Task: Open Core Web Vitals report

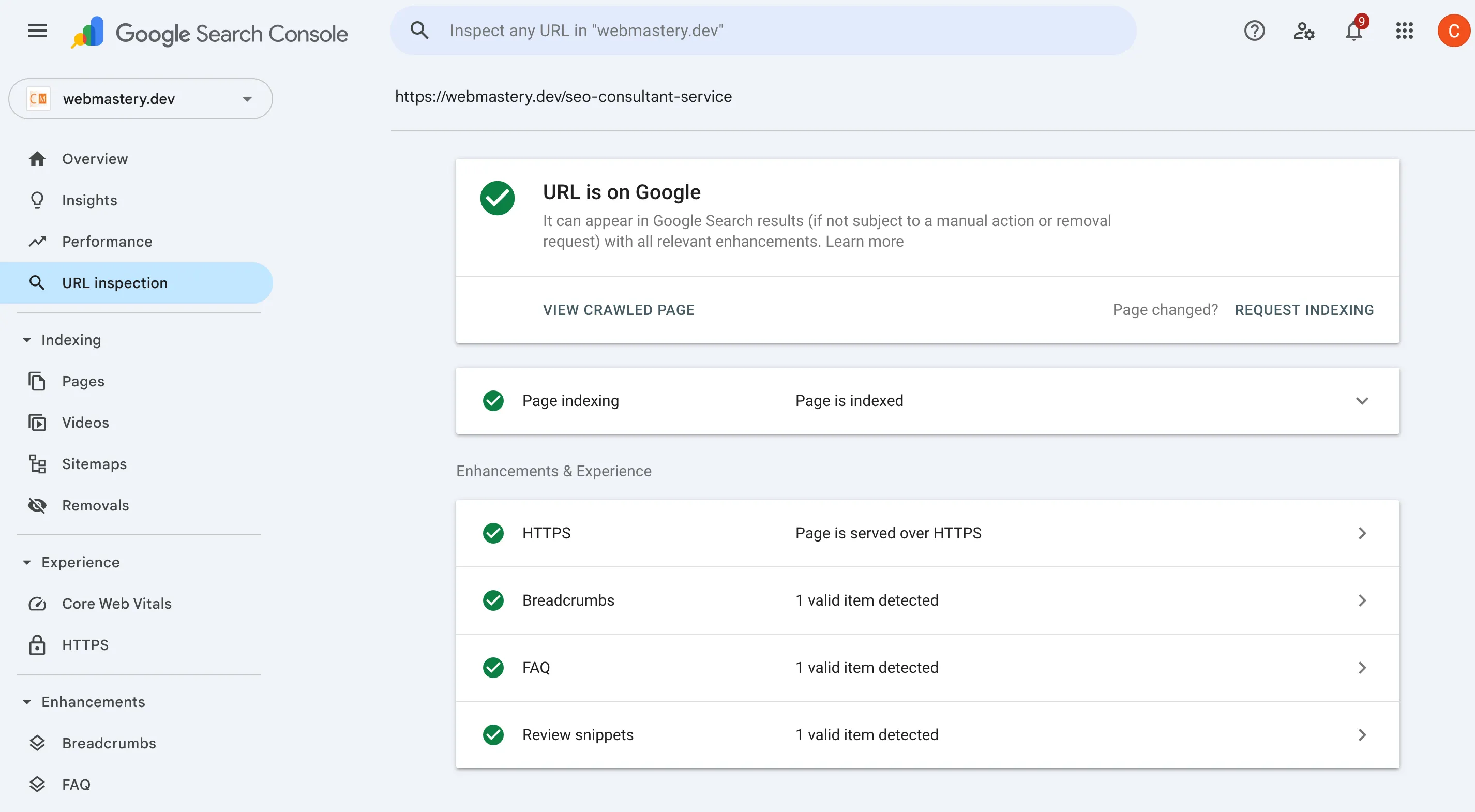Action: (x=116, y=603)
